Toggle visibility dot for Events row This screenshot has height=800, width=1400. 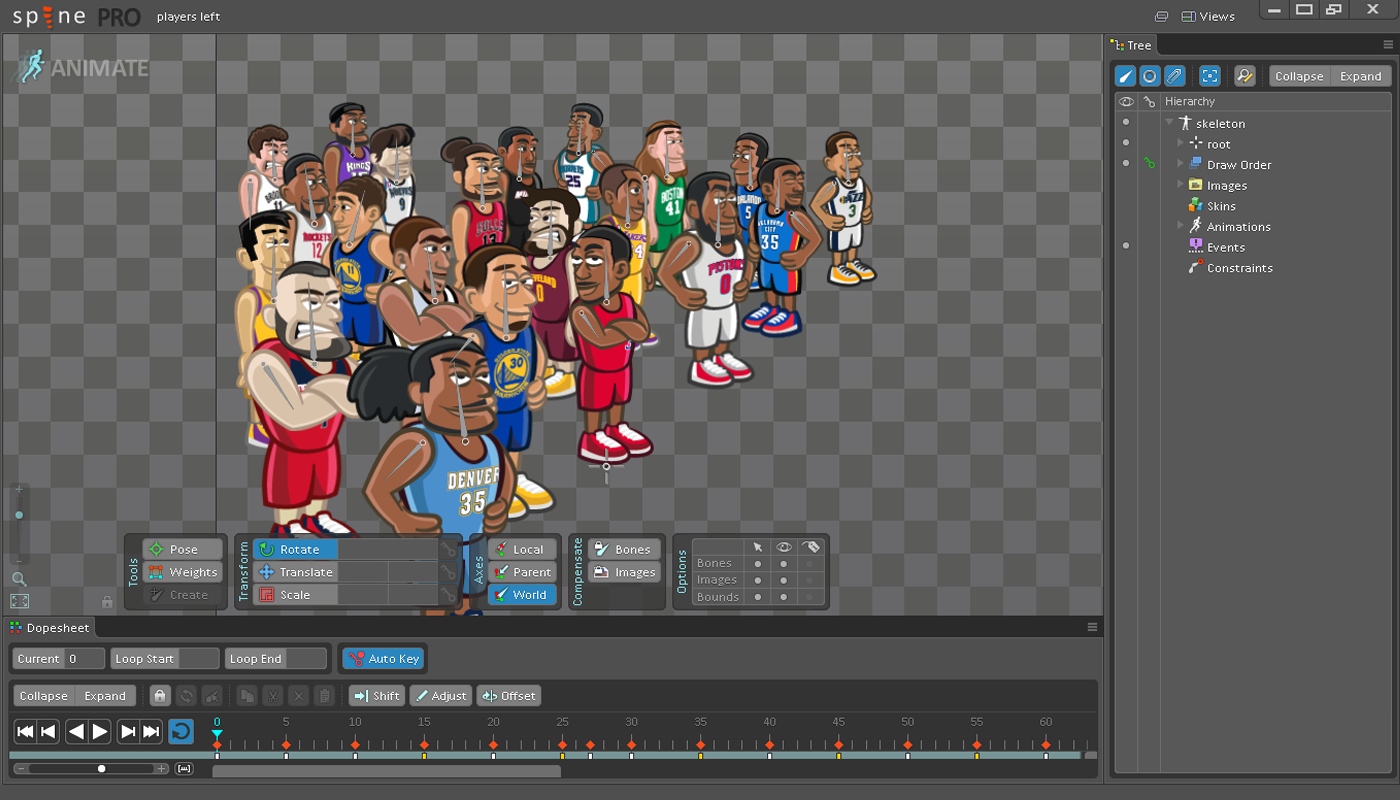(x=1126, y=246)
